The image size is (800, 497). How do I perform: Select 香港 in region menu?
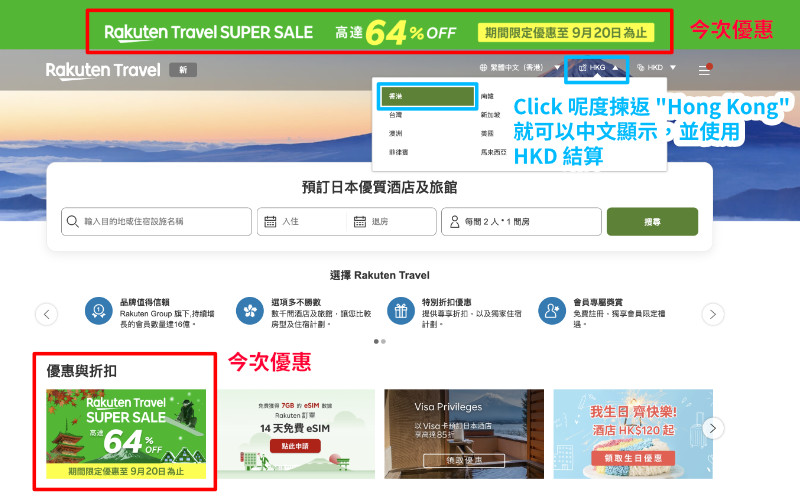click(x=428, y=96)
